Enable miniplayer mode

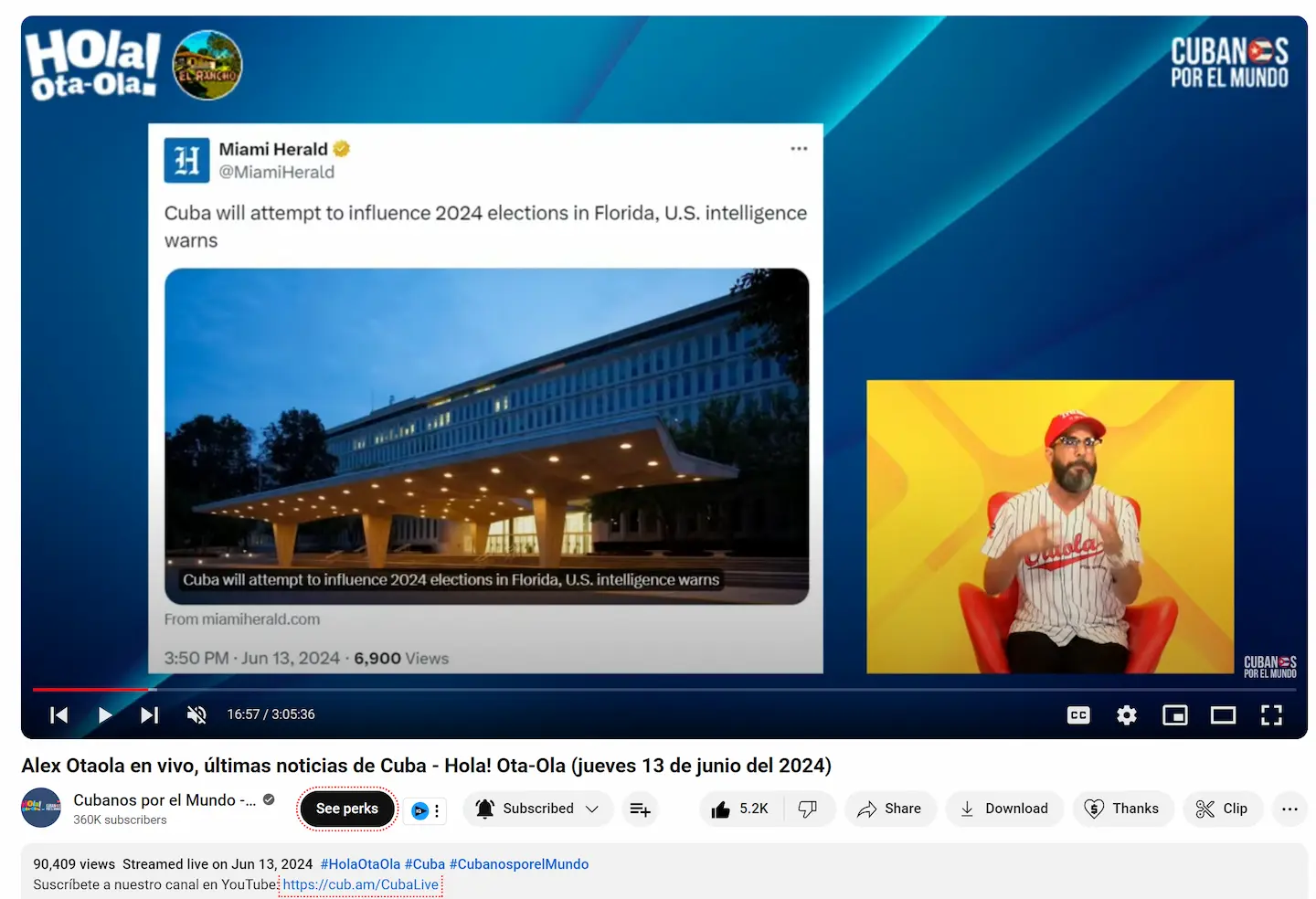pyautogui.click(x=1175, y=715)
